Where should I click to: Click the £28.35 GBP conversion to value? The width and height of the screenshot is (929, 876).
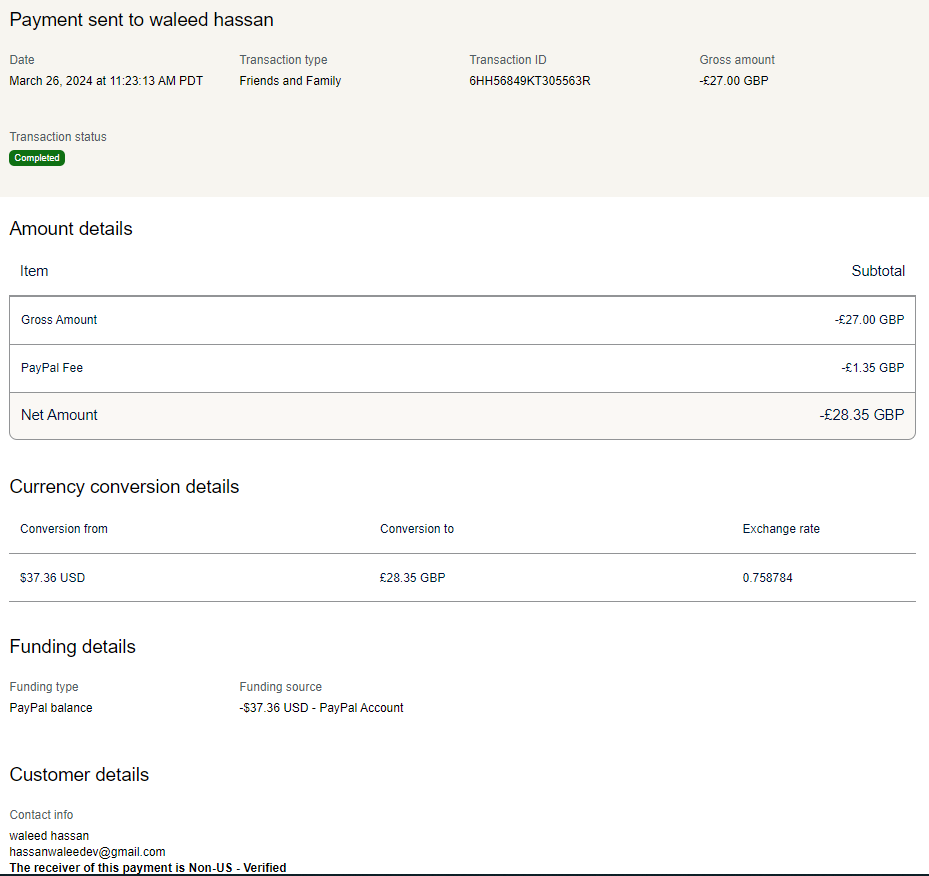412,578
